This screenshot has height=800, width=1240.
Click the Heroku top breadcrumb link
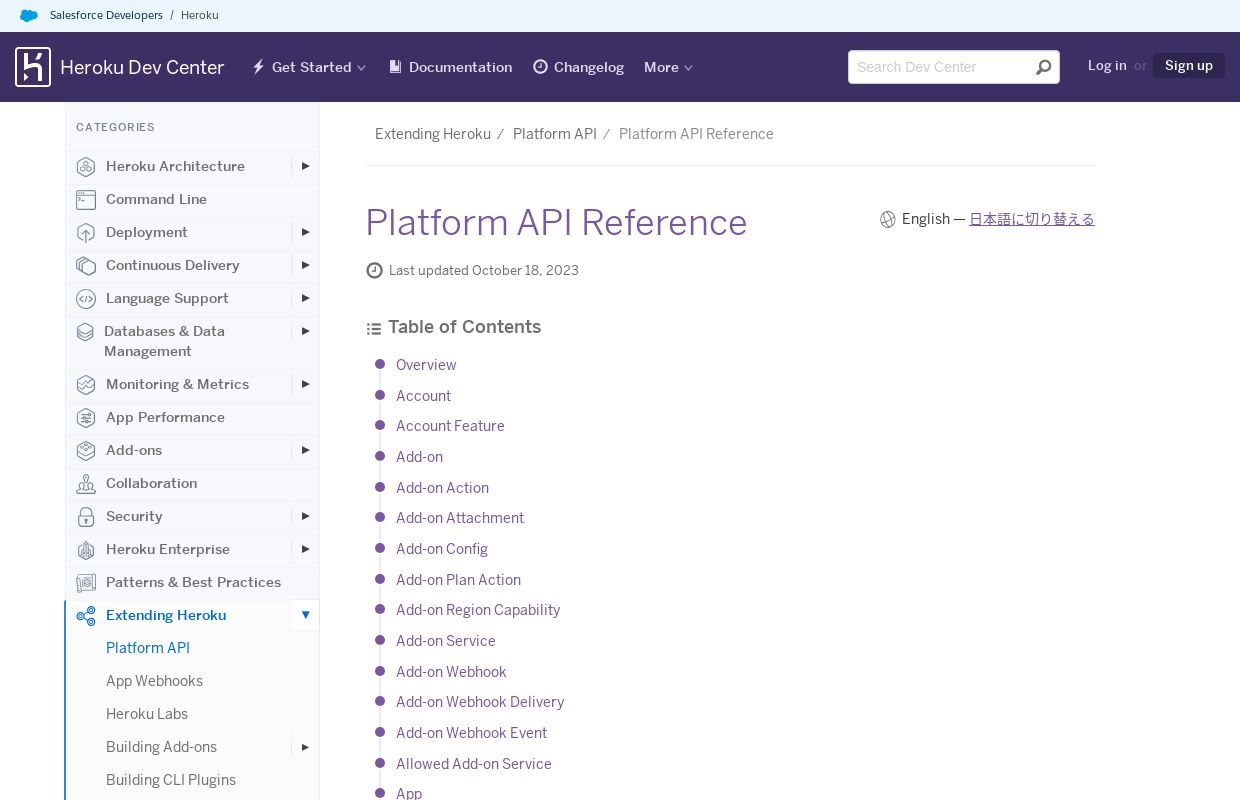click(x=200, y=15)
